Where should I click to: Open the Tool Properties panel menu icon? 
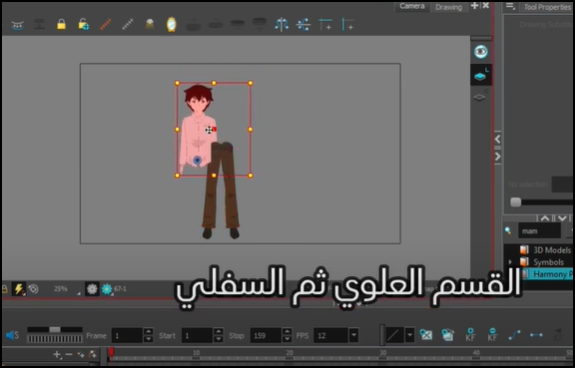pyautogui.click(x=509, y=5)
